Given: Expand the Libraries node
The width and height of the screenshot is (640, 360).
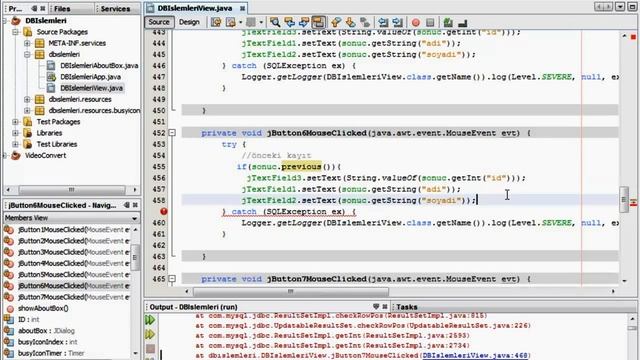Looking at the screenshot, I should (x=16, y=133).
